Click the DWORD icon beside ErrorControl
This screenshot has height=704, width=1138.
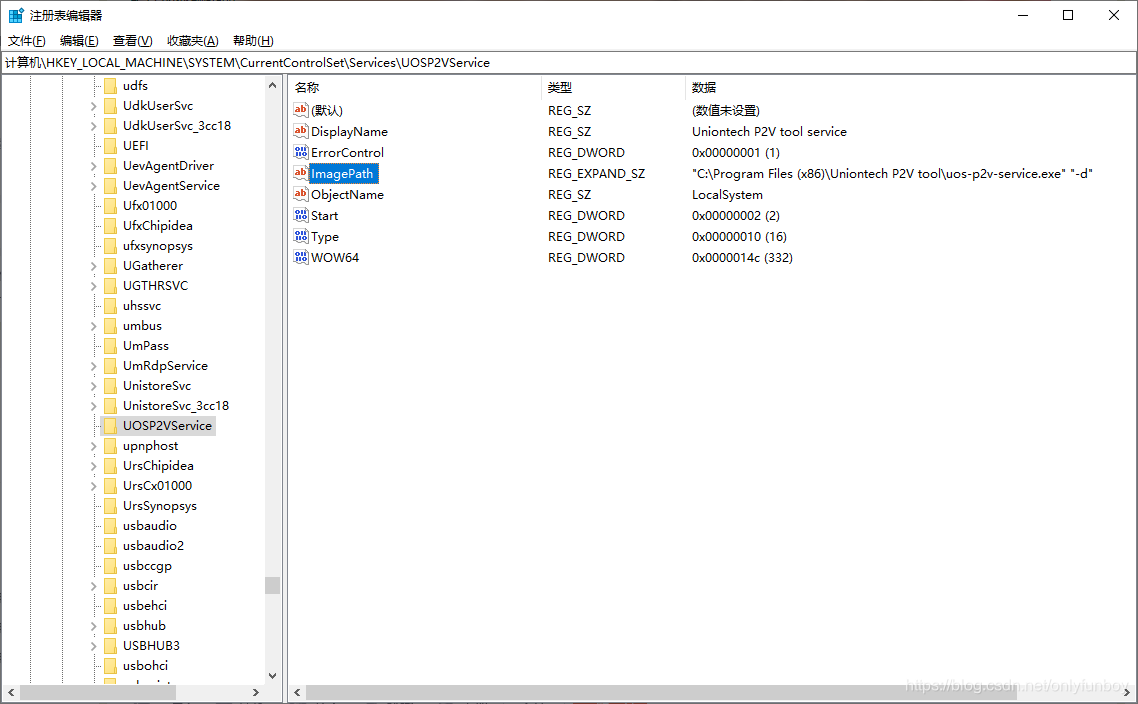coord(300,152)
